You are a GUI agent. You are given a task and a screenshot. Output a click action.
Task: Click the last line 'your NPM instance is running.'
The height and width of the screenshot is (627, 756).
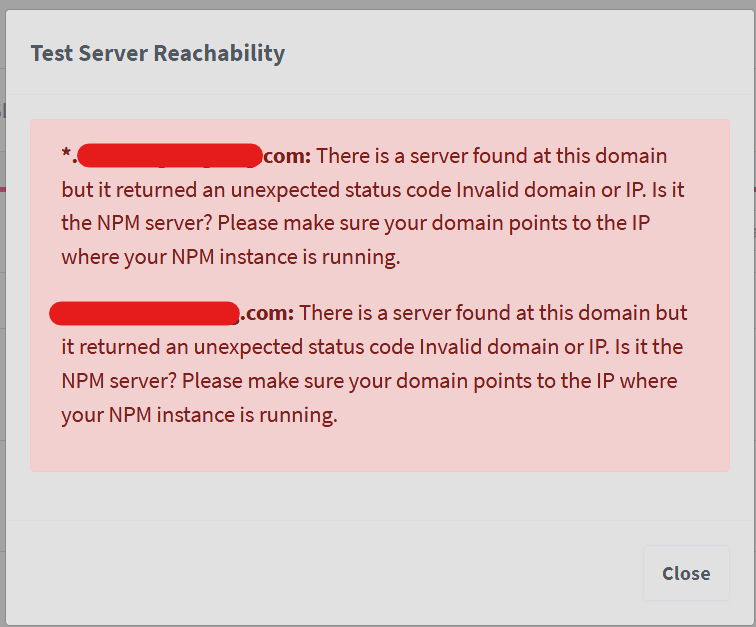200,415
